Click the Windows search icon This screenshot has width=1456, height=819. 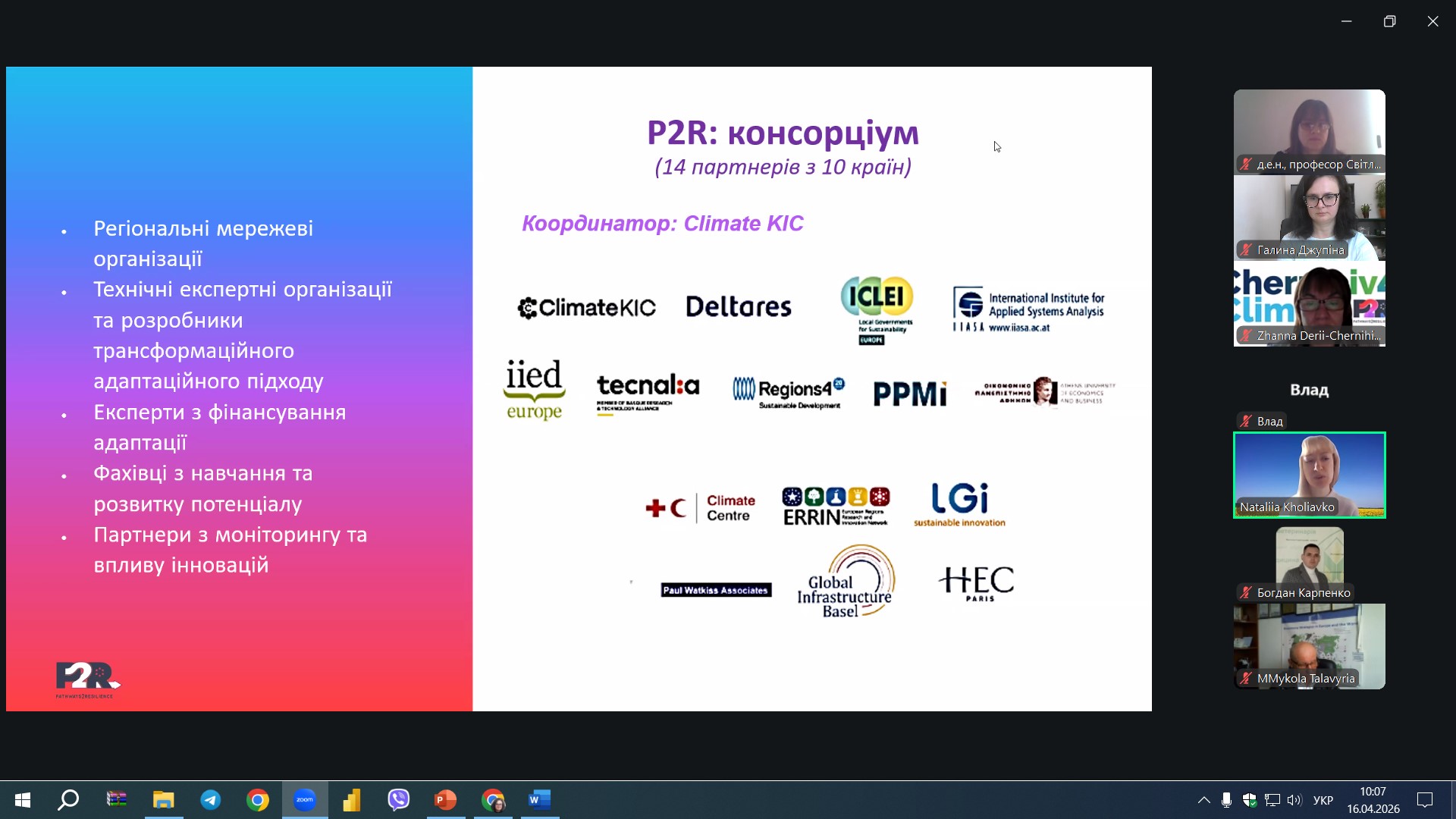tap(69, 800)
